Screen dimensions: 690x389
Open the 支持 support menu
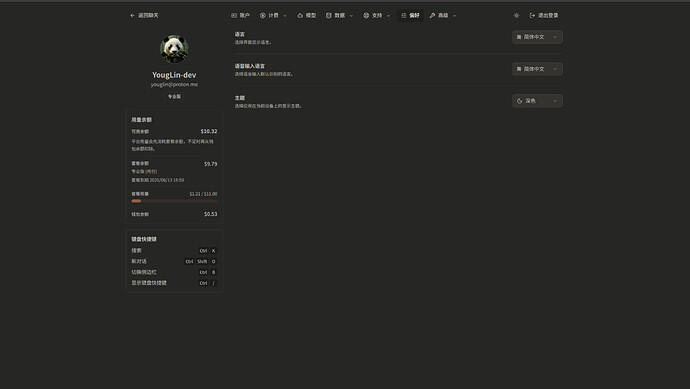click(x=377, y=15)
